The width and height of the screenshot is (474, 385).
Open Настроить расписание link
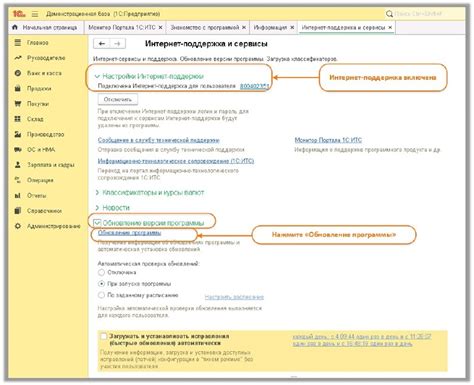(234, 297)
